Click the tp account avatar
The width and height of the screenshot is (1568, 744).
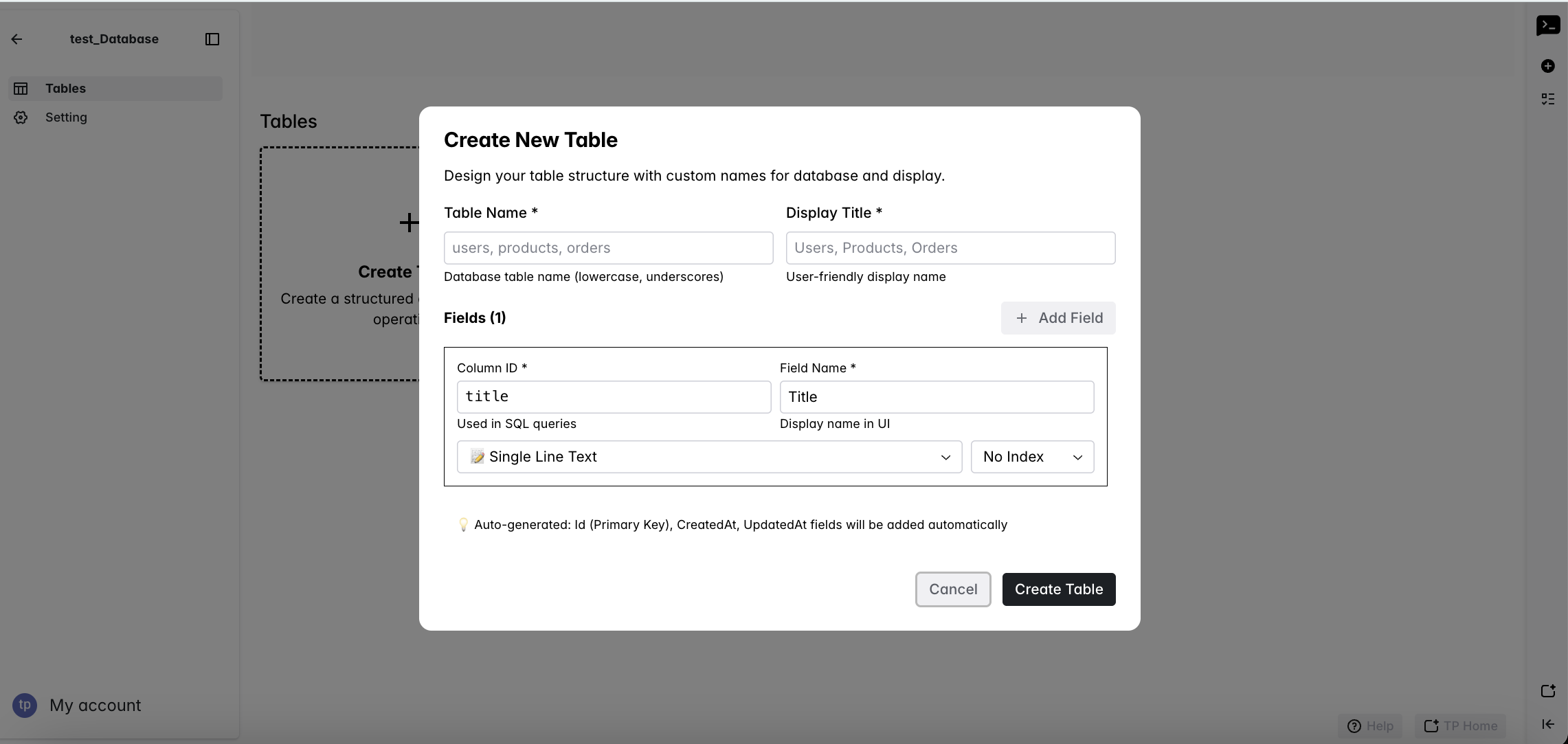click(25, 705)
